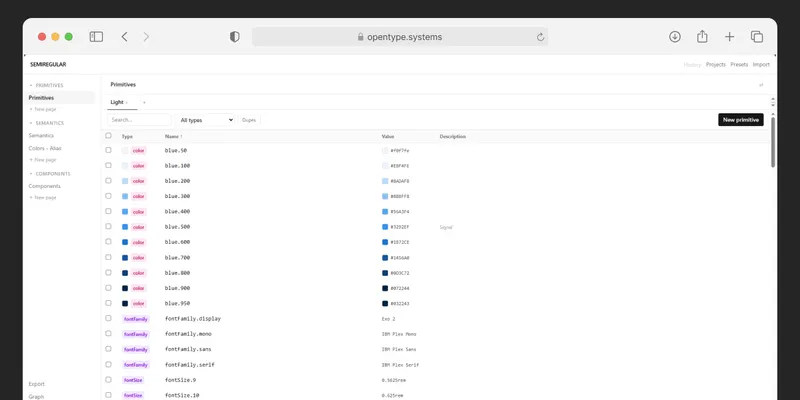Add new page under Primitives section

click(43, 109)
